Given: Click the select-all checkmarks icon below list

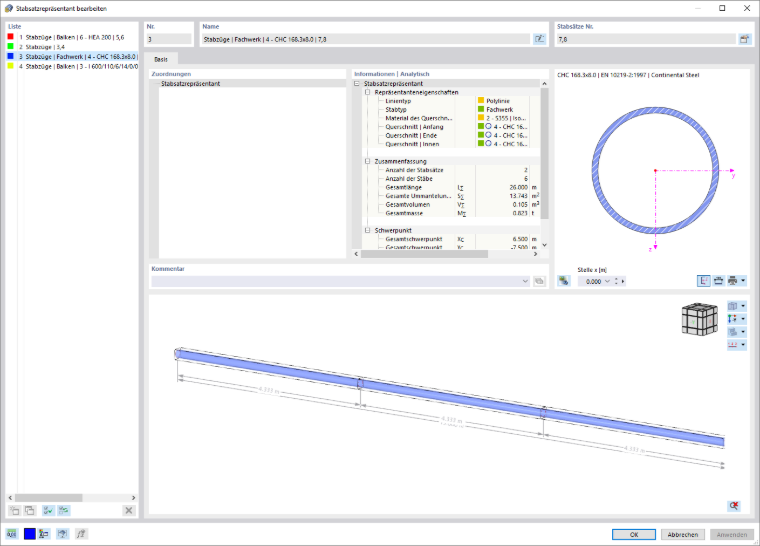Looking at the screenshot, I should (48, 510).
